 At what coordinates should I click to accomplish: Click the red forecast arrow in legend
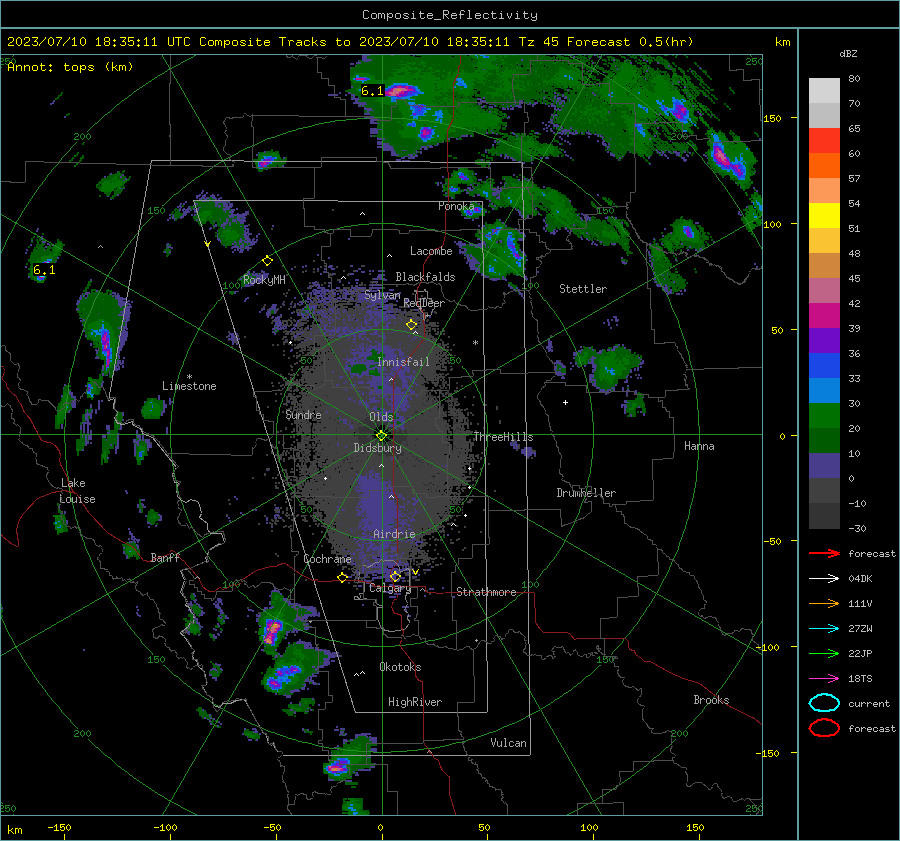(824, 553)
